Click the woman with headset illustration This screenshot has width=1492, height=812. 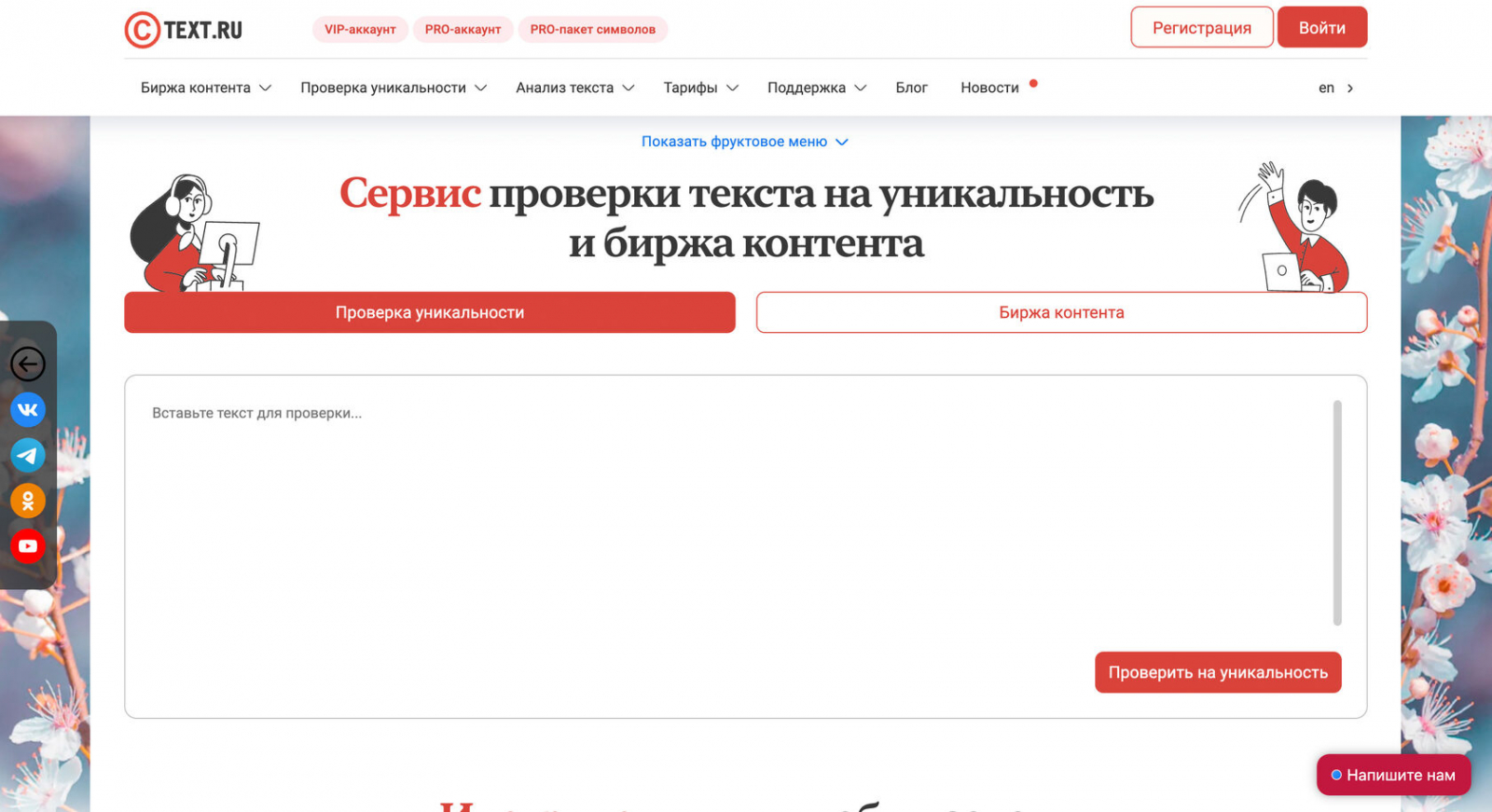[x=193, y=233]
